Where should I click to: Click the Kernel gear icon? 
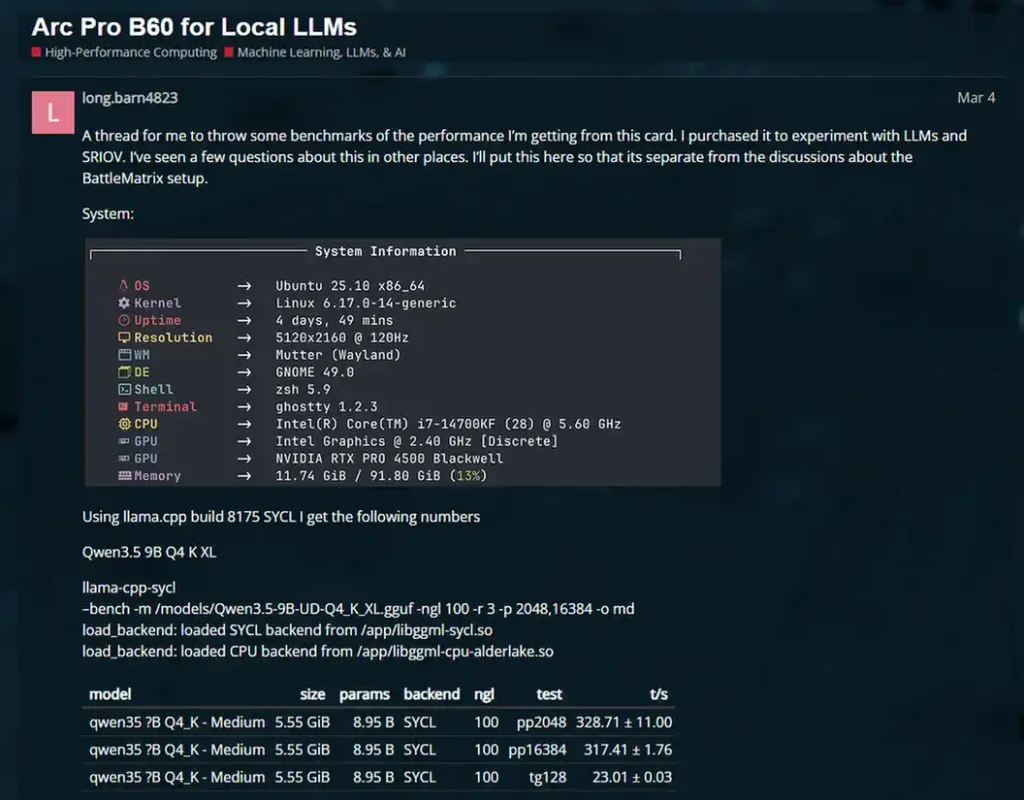(x=123, y=302)
